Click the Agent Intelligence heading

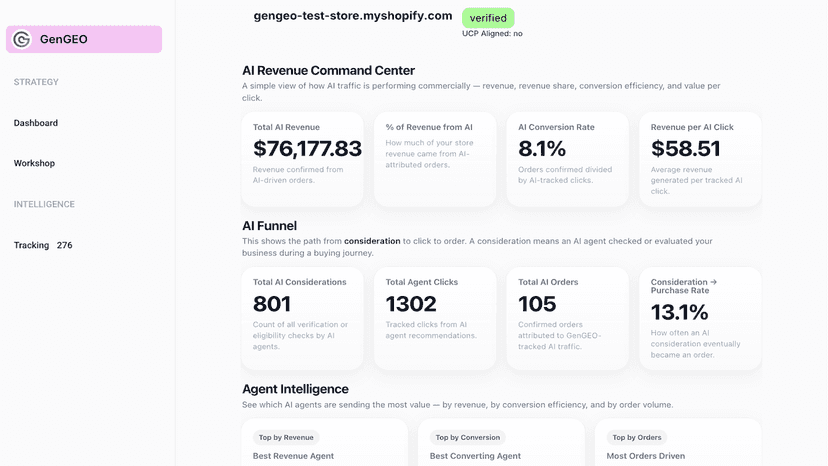tap(295, 389)
